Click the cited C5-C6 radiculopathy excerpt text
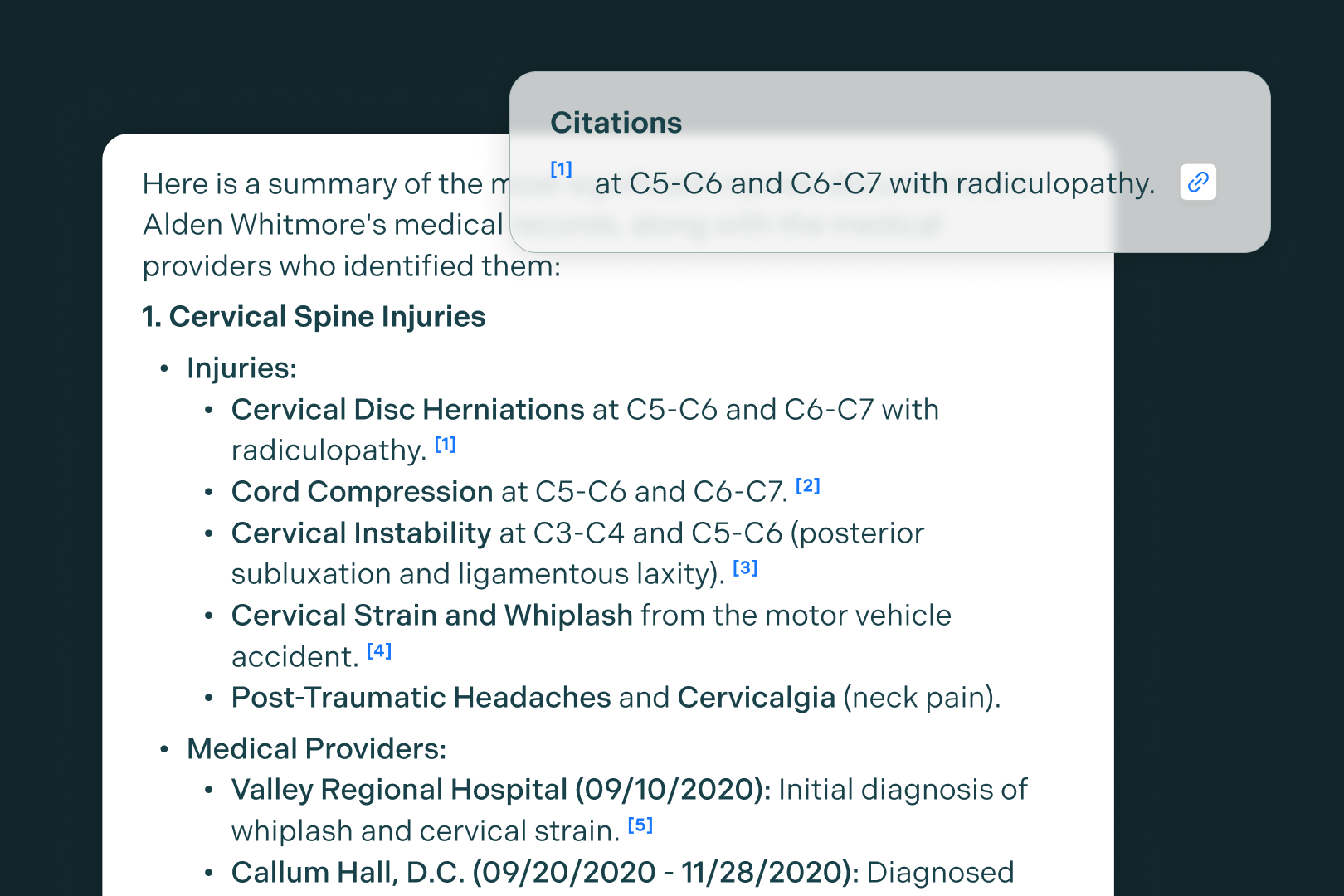1344x896 pixels. pos(874,183)
